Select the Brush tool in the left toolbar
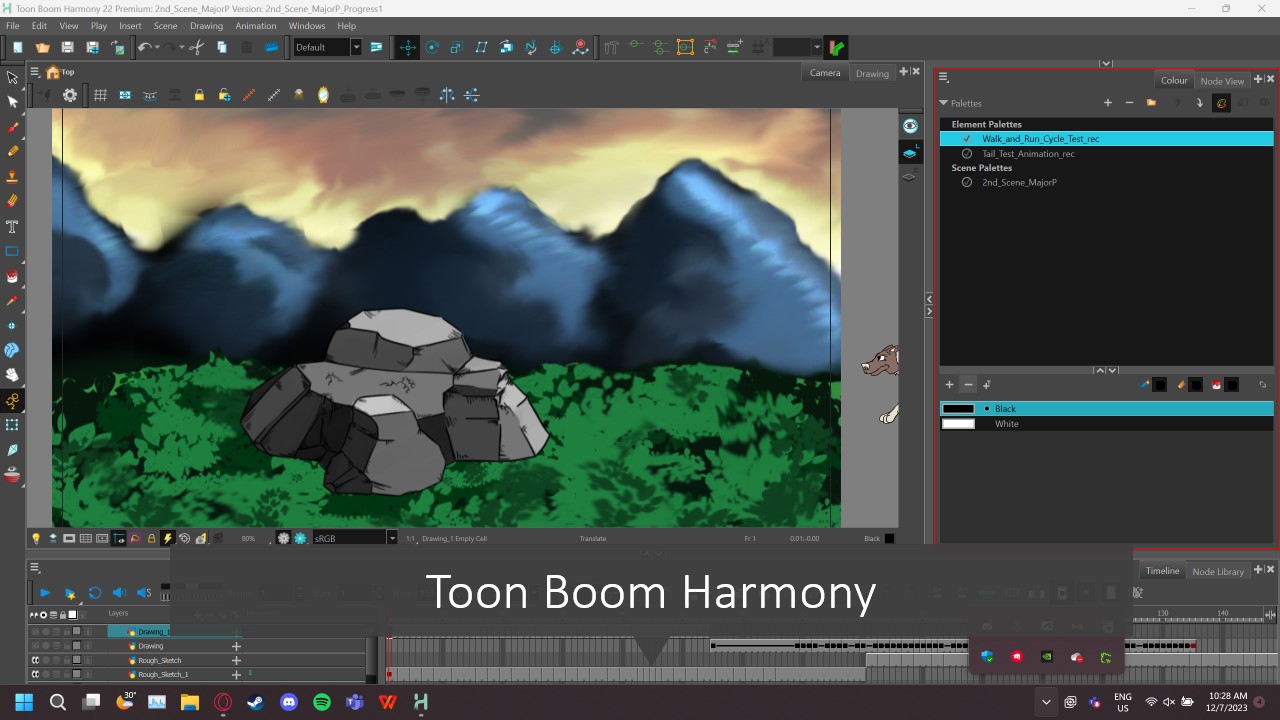Image resolution: width=1280 pixels, height=720 pixels. pos(13,127)
